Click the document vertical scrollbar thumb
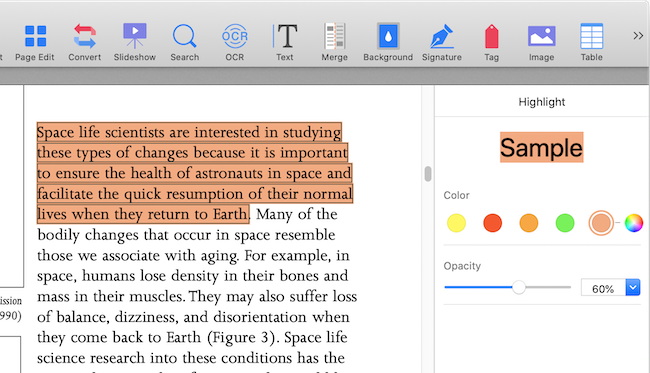650x373 pixels. pos(428,174)
